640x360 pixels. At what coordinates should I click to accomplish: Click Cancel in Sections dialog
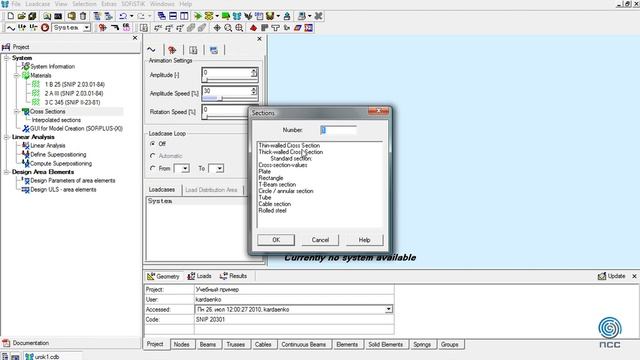click(x=320, y=240)
